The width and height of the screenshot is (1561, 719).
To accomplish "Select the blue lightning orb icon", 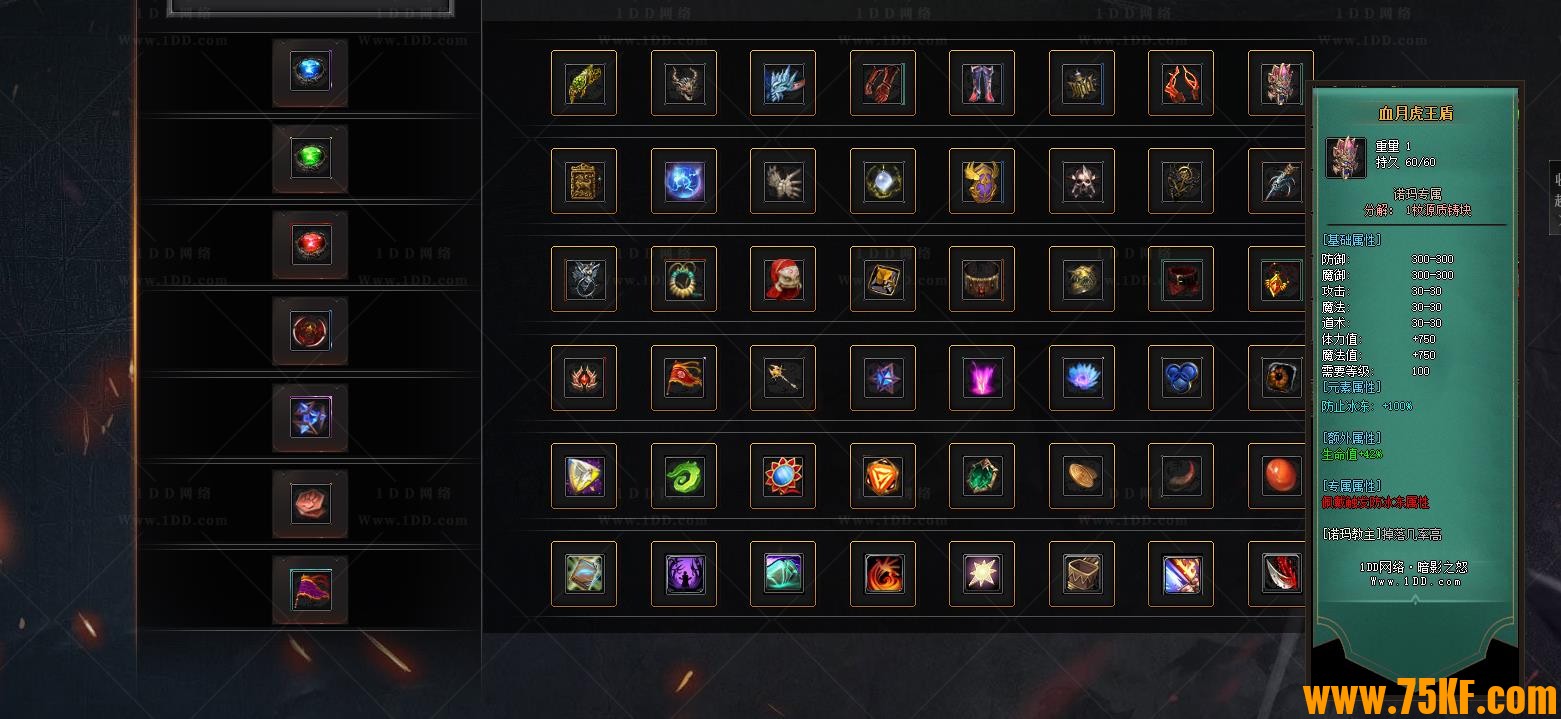I will click(684, 181).
